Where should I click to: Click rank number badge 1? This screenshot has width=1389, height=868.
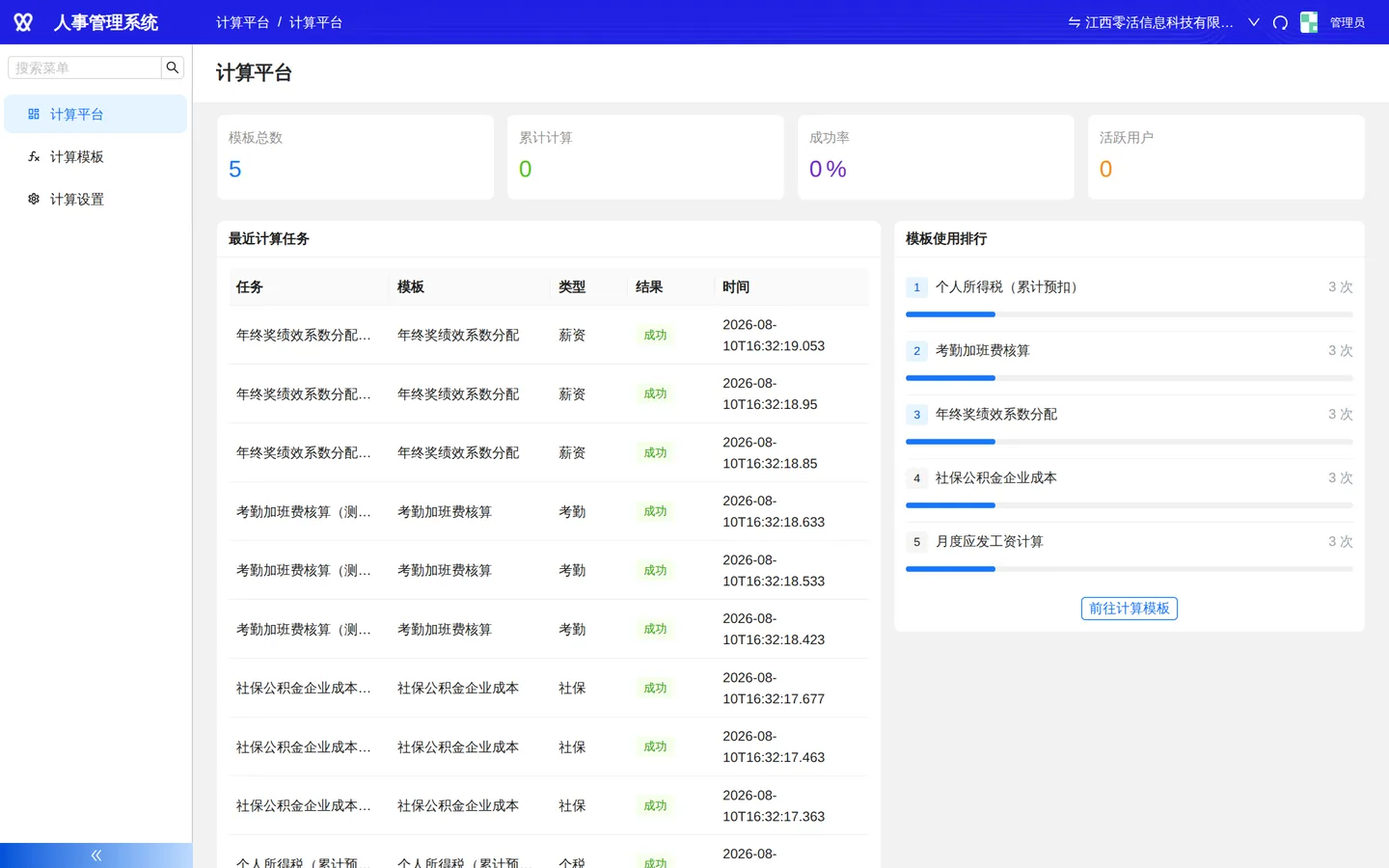[916, 286]
